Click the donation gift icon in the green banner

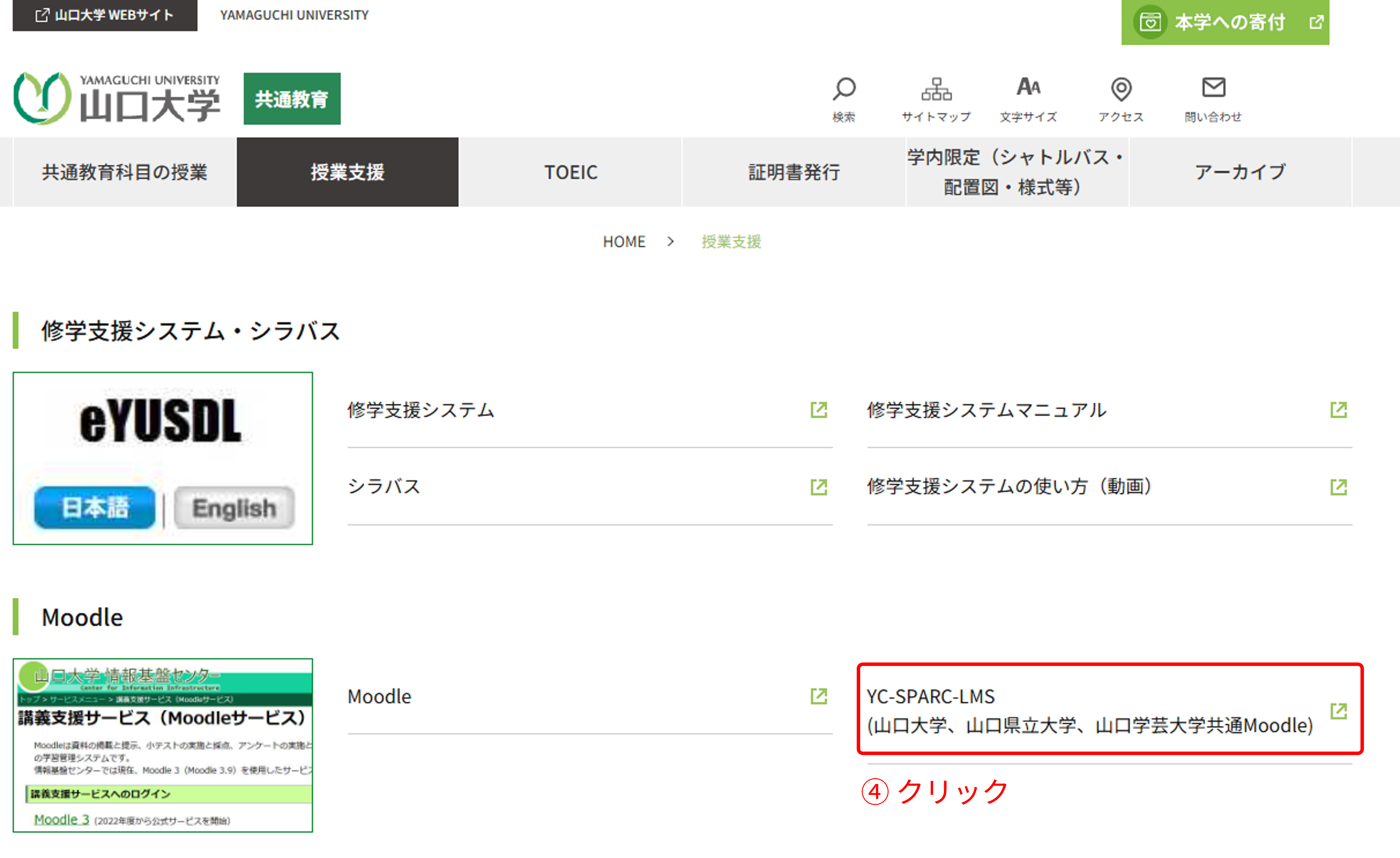[1150, 22]
